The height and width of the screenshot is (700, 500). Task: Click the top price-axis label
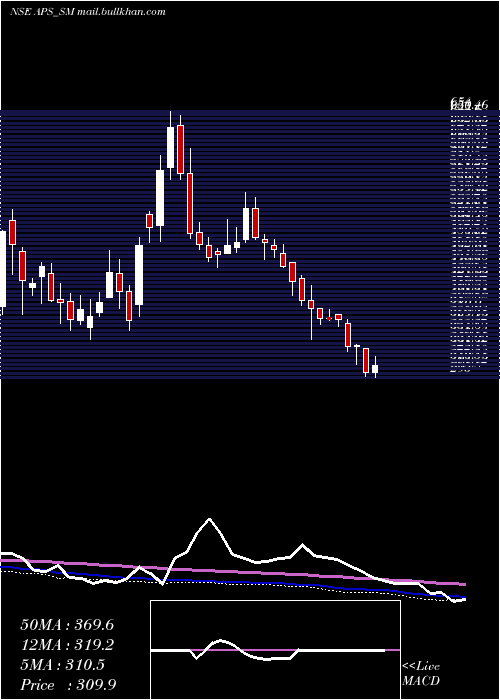[469, 104]
